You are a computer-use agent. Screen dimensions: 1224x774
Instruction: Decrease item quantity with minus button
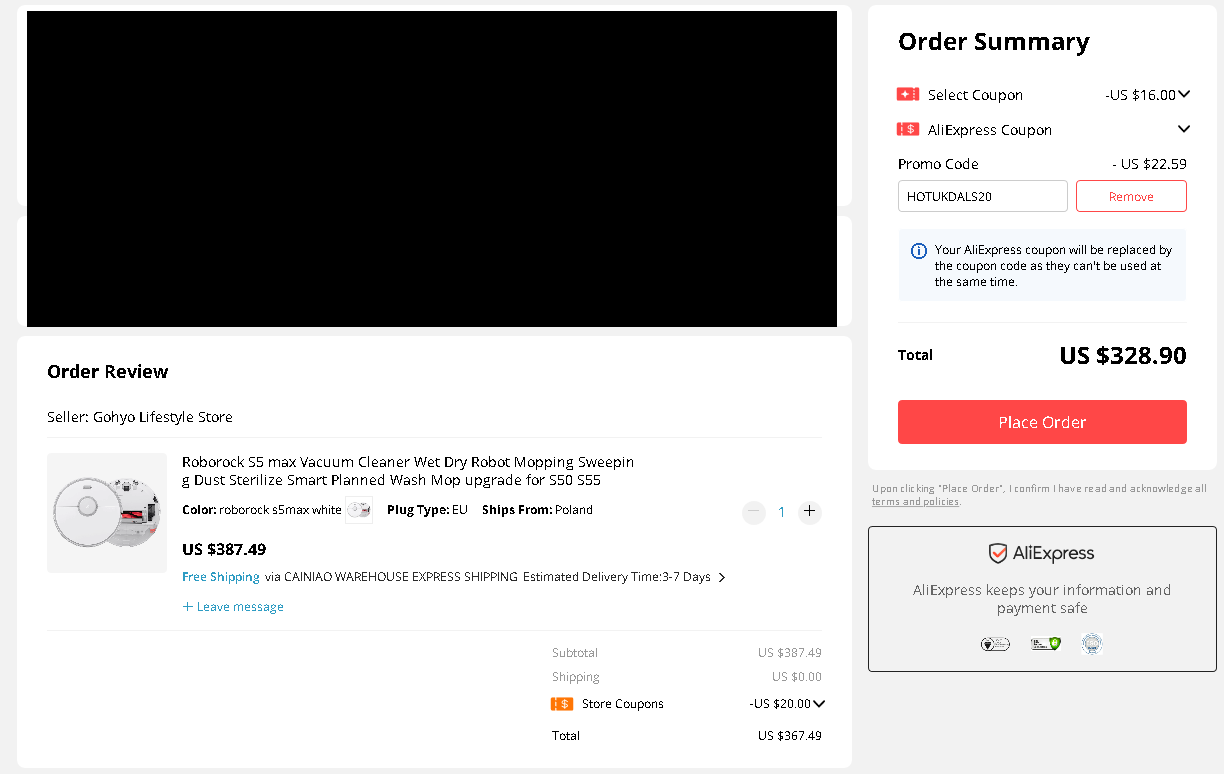[754, 512]
